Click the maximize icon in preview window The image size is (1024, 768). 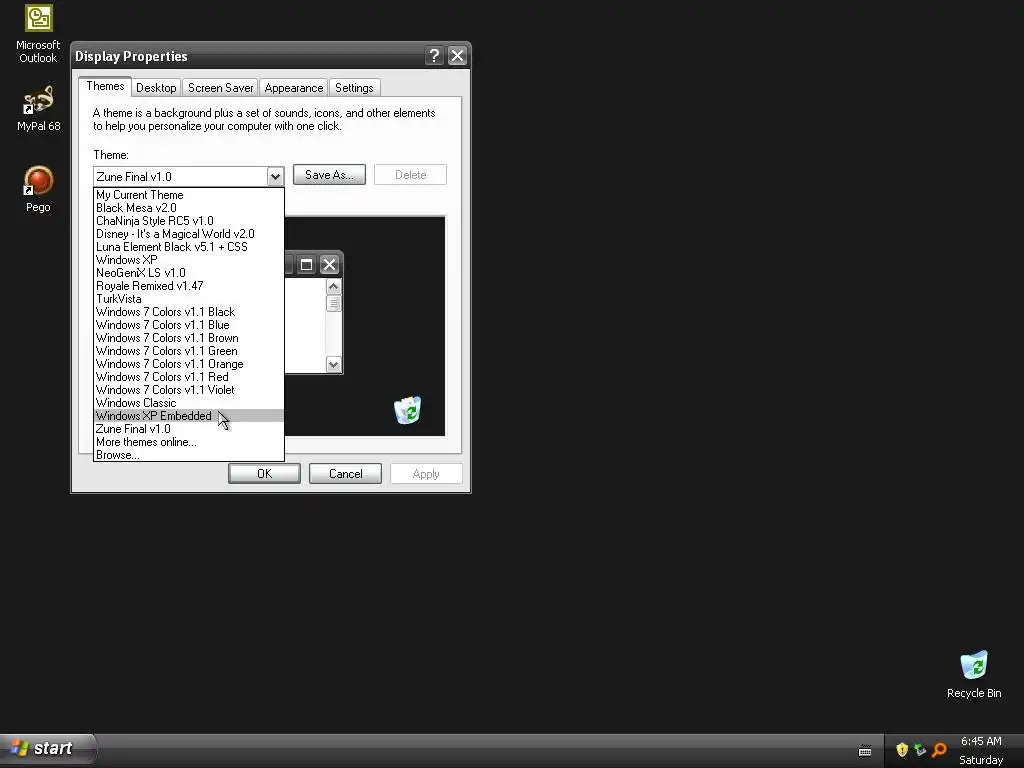point(306,264)
